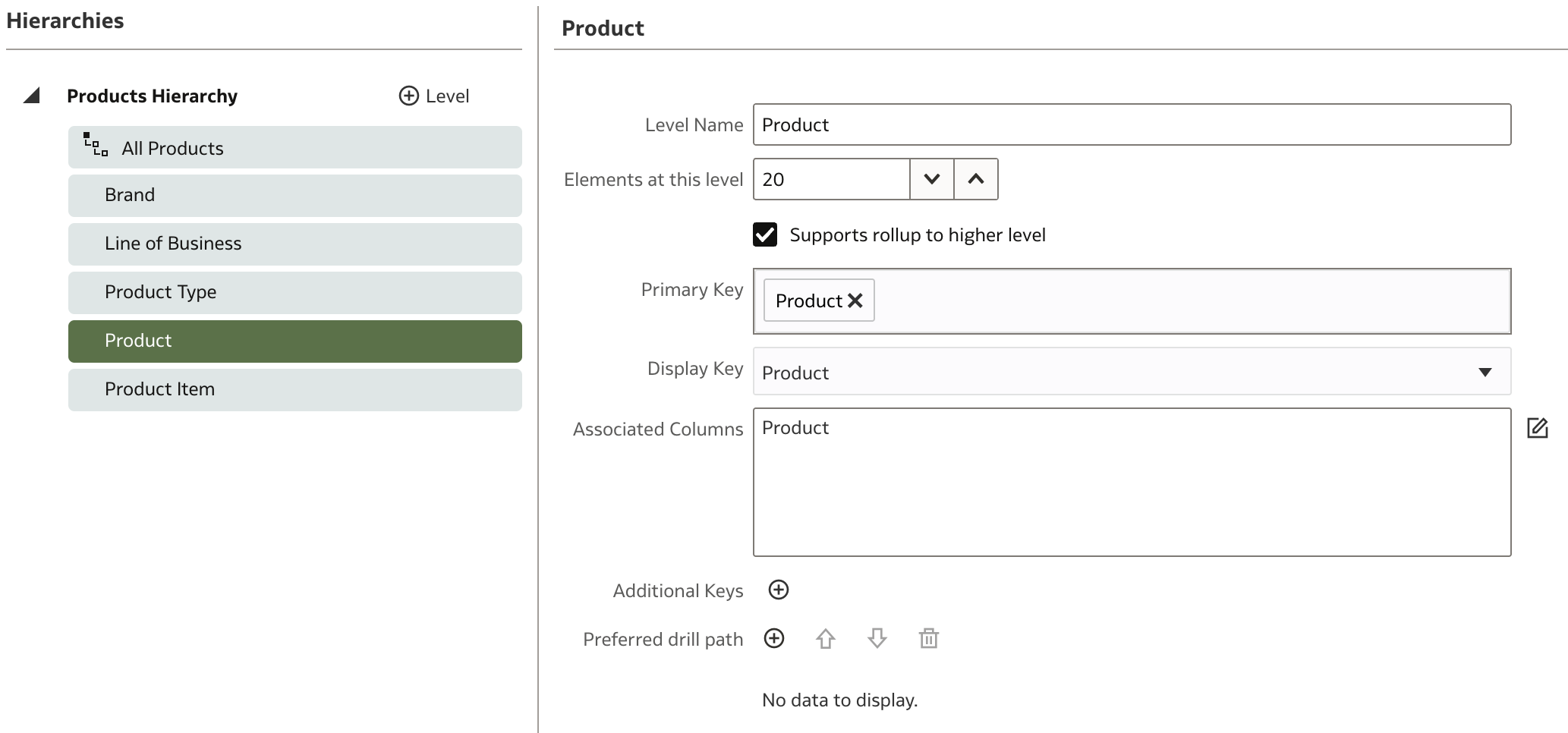Move drill path up arrow

pyautogui.click(x=826, y=639)
